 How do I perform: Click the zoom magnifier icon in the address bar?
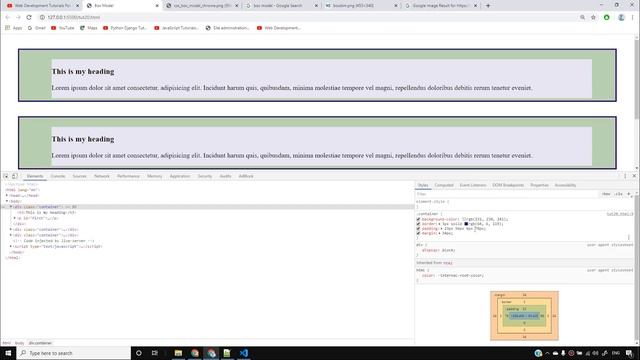click(x=582, y=17)
